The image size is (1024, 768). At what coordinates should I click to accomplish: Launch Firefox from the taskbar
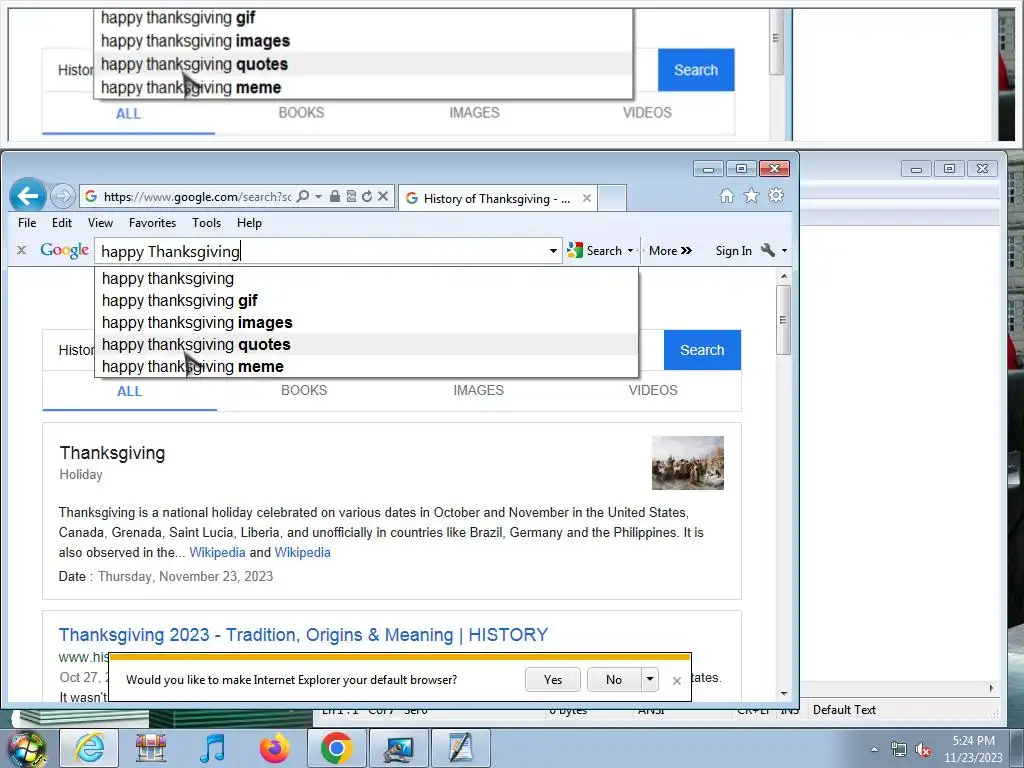[274, 748]
